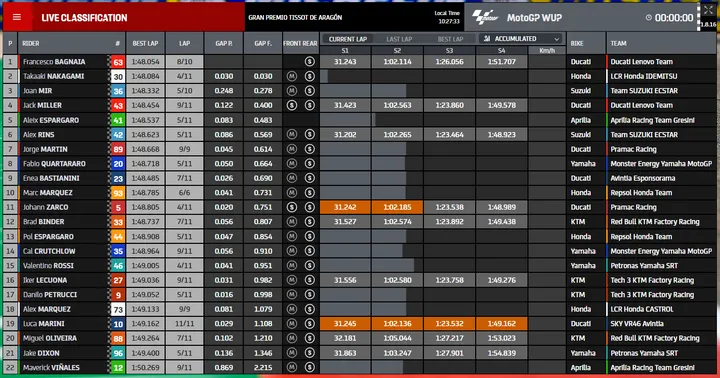Click the front tyre M icon for Quartararo
This screenshot has width=720, height=378.
click(292, 164)
